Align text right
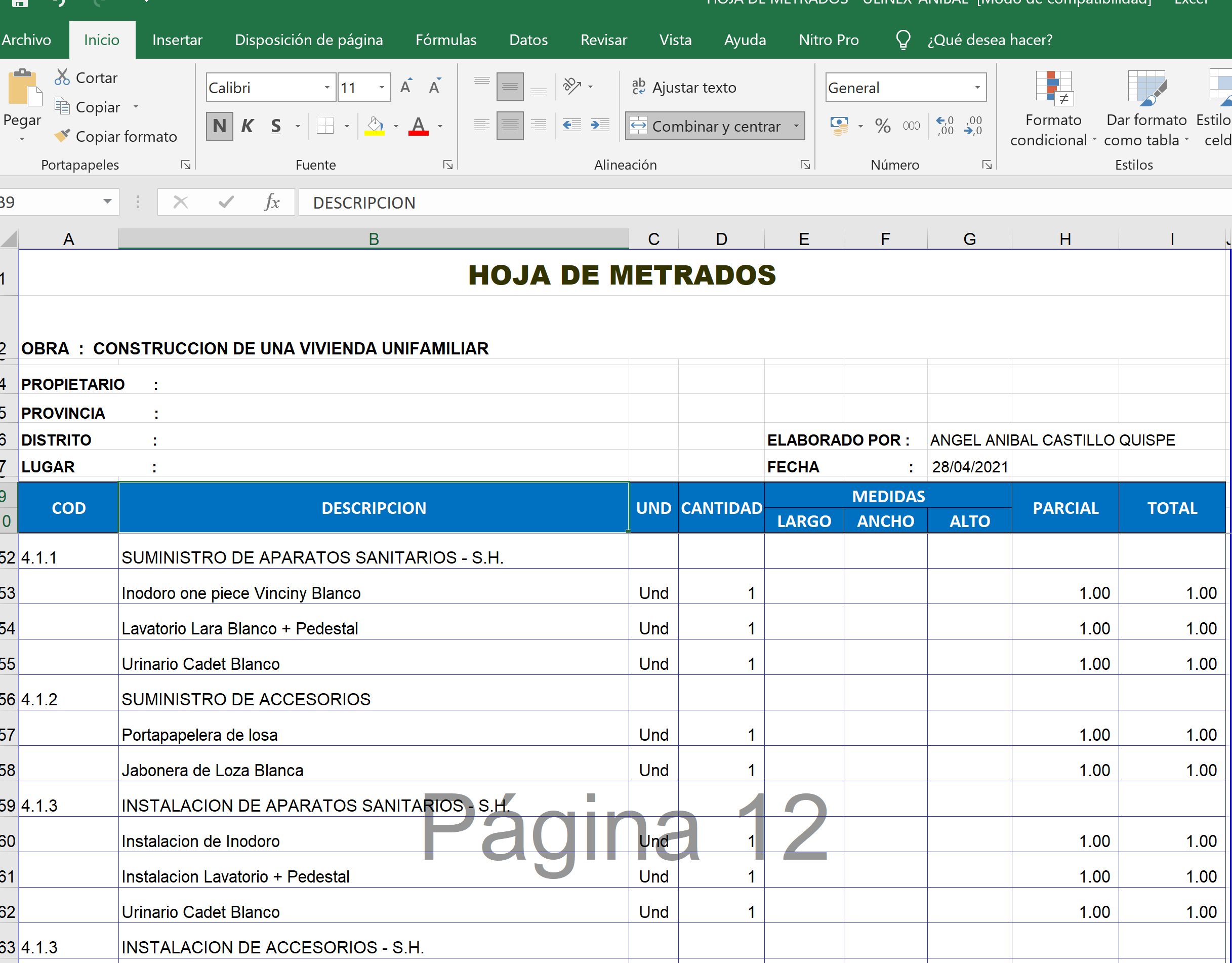Image resolution: width=1232 pixels, height=963 pixels. pos(539,125)
